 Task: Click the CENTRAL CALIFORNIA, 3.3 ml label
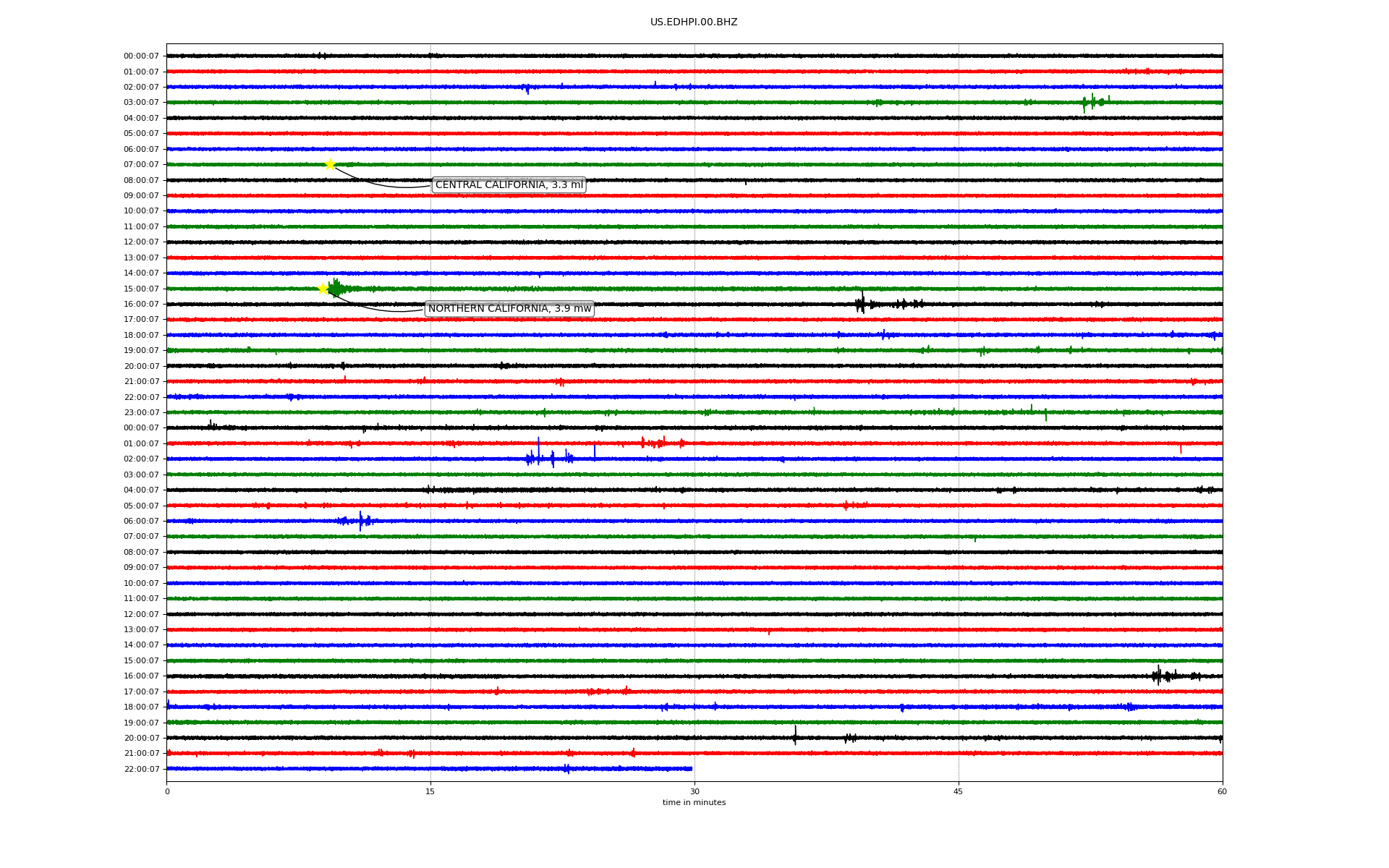pos(509,185)
